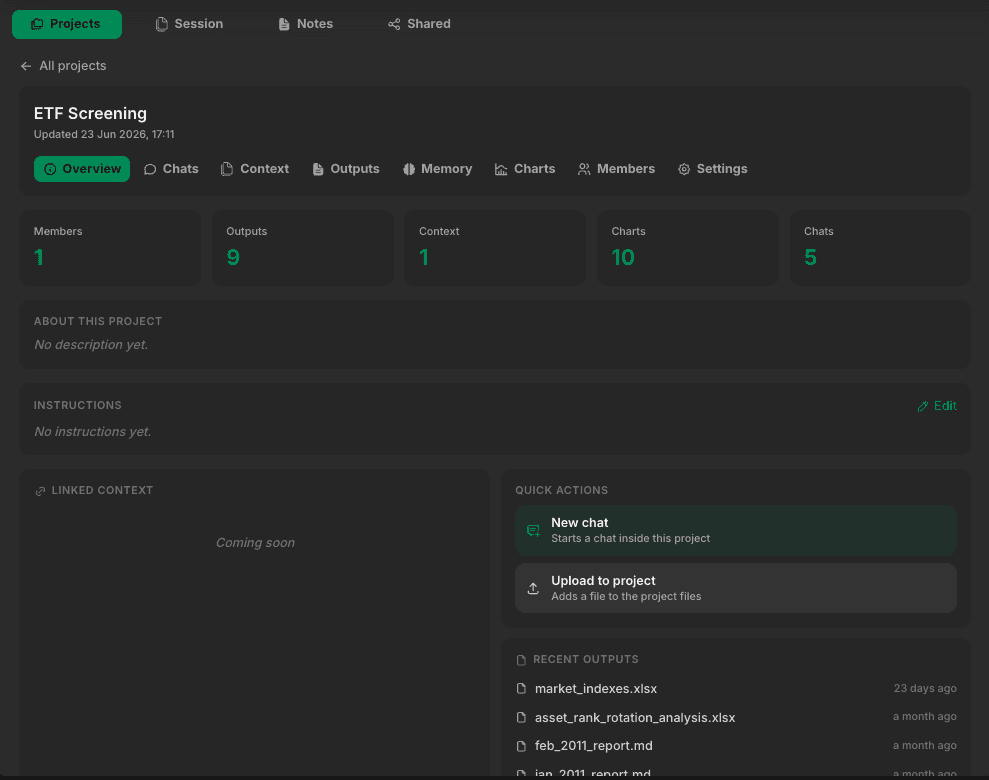Click the 'No instructions yet.' text
The image size is (989, 780).
[x=93, y=432]
